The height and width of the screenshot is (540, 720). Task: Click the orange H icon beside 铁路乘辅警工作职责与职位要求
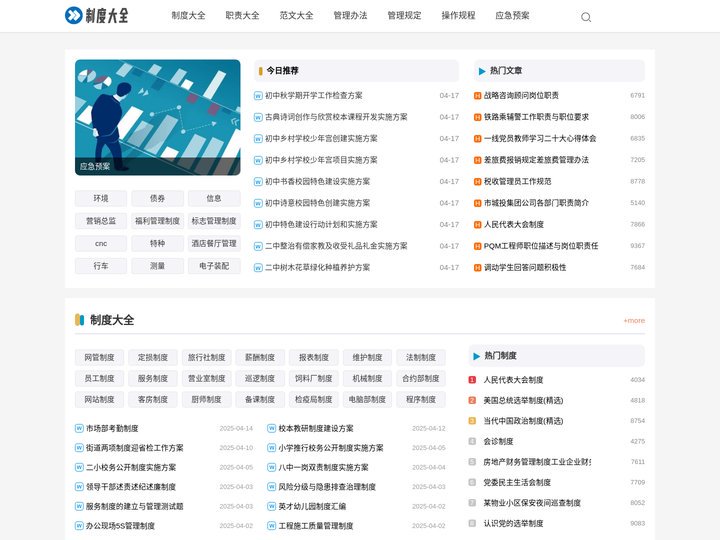[478, 117]
